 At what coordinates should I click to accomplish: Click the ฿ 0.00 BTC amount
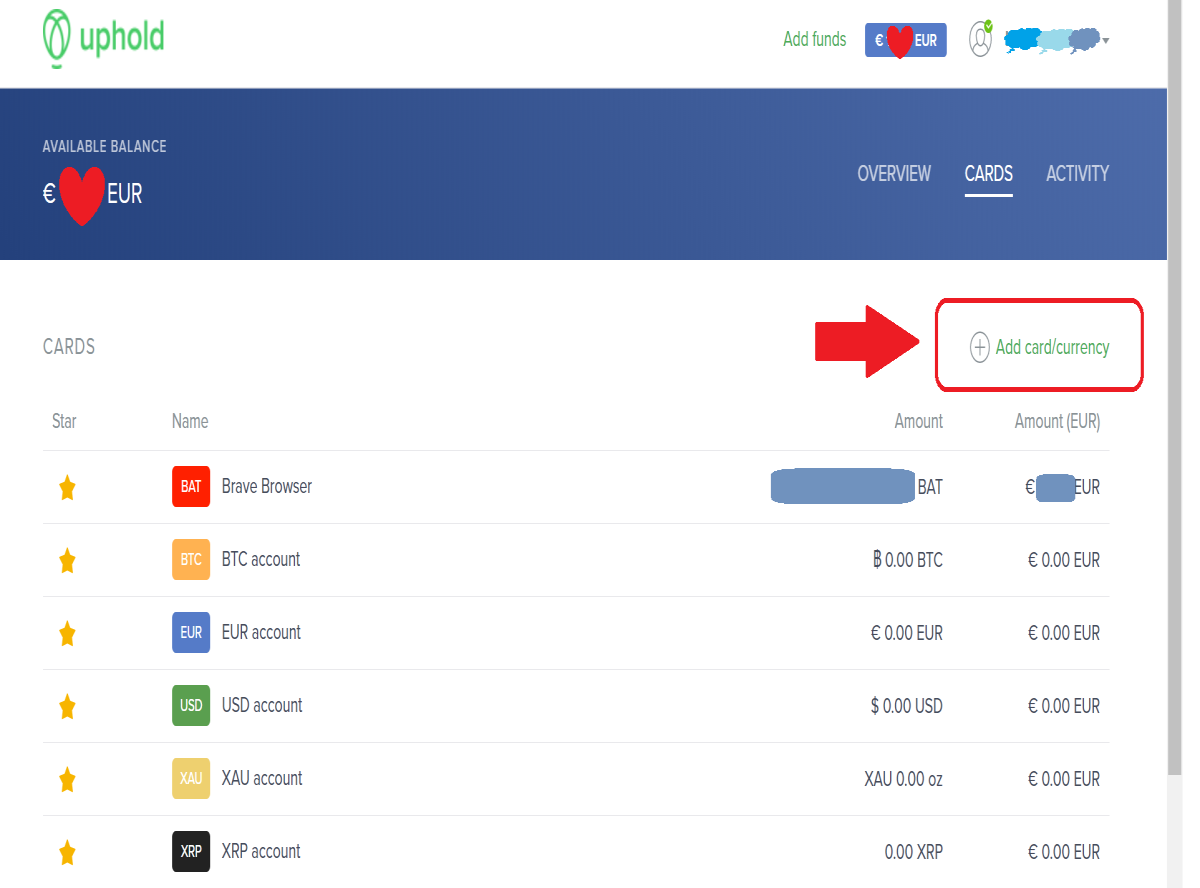point(908,560)
